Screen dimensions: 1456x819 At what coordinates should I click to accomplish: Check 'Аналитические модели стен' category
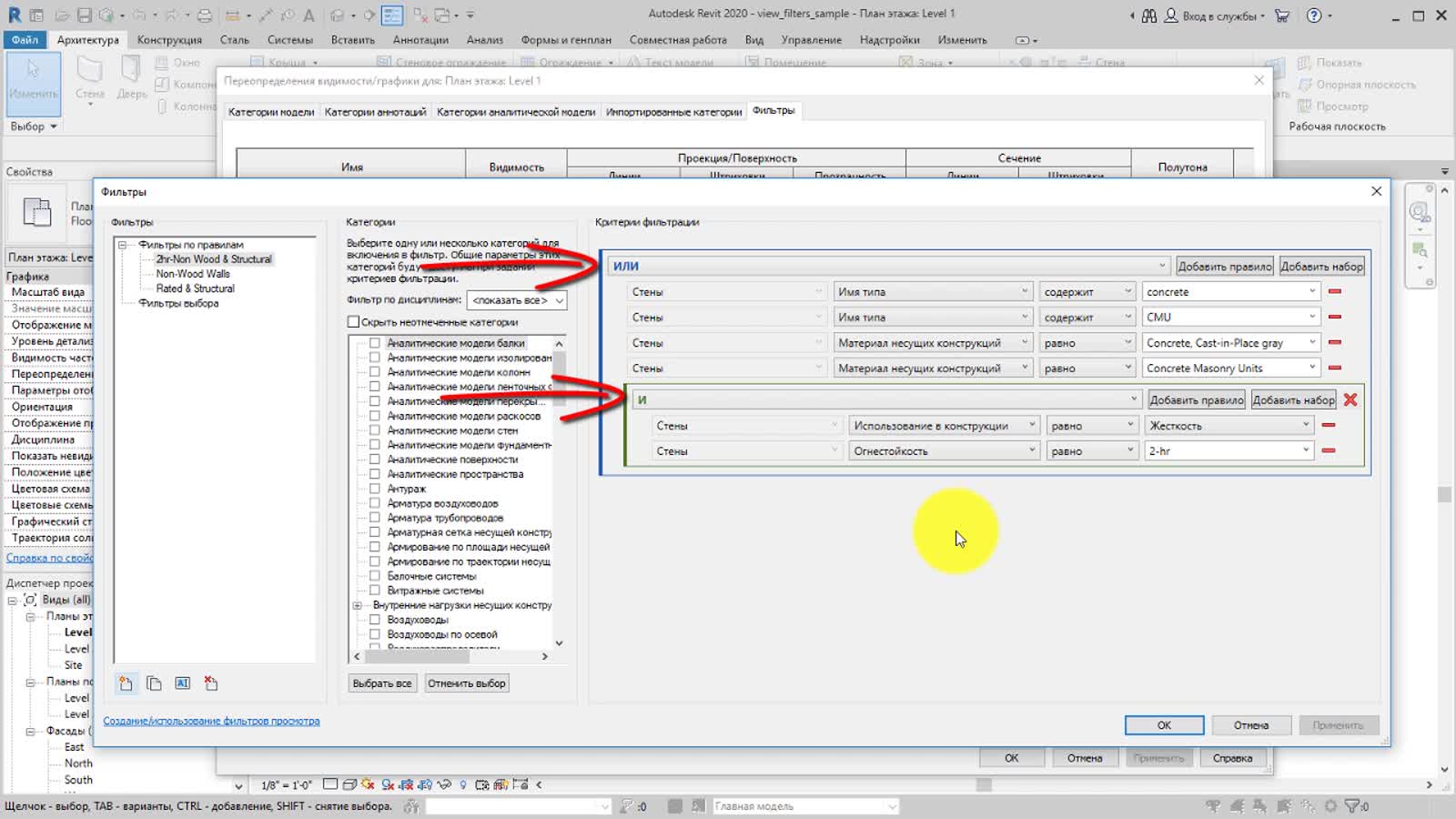coord(374,430)
